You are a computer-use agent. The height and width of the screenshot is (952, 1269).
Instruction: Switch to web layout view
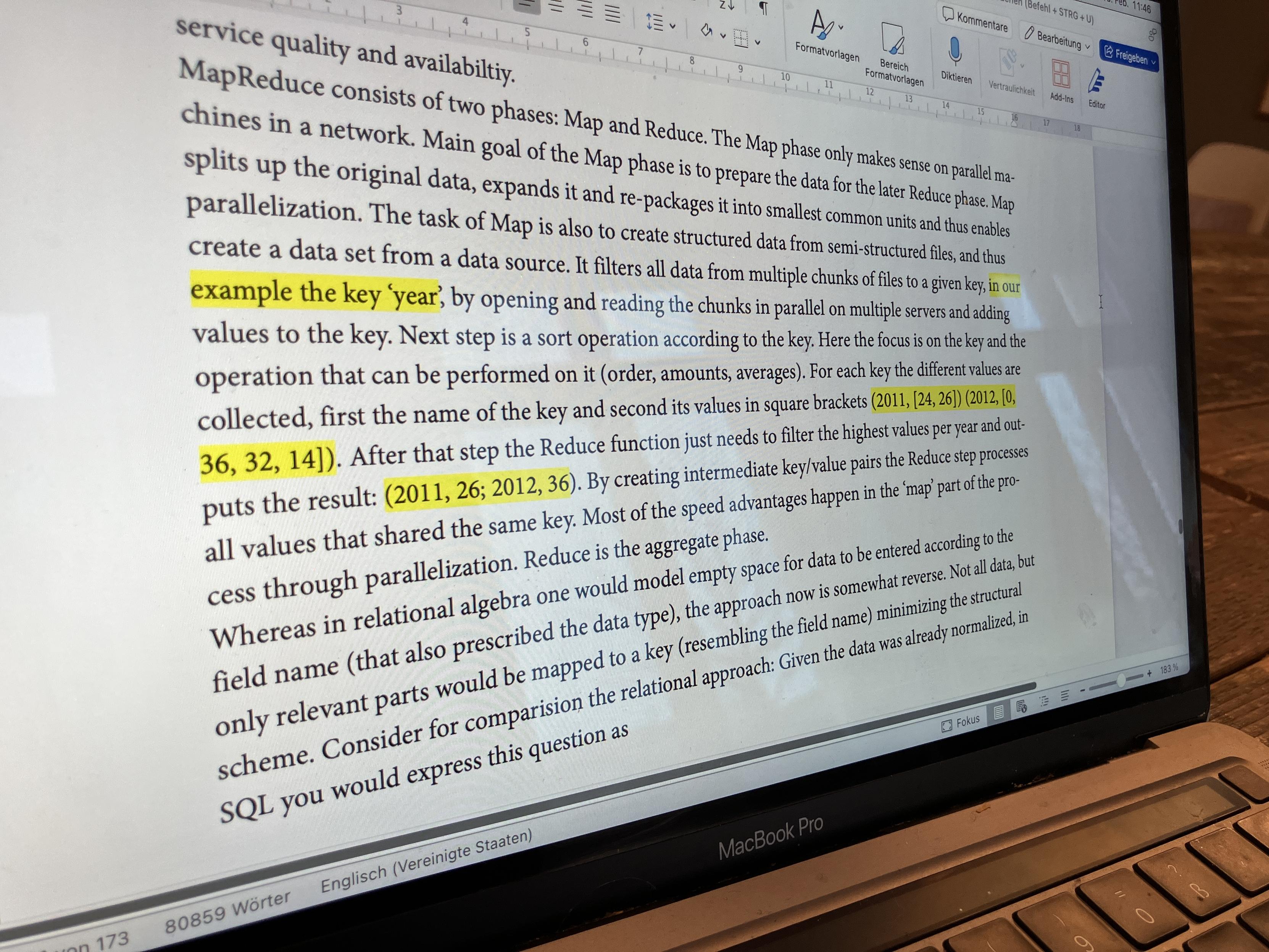[1021, 706]
